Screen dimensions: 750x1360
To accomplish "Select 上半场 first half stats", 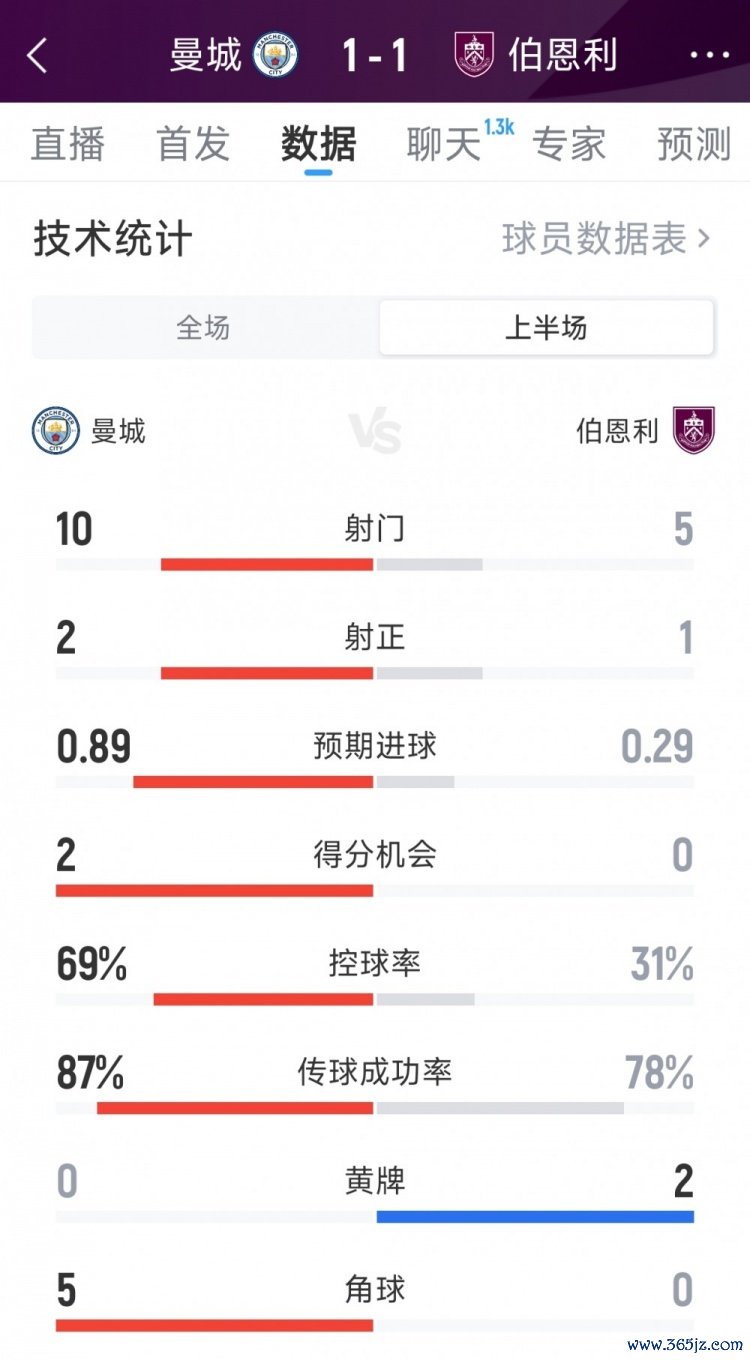I will coord(546,327).
